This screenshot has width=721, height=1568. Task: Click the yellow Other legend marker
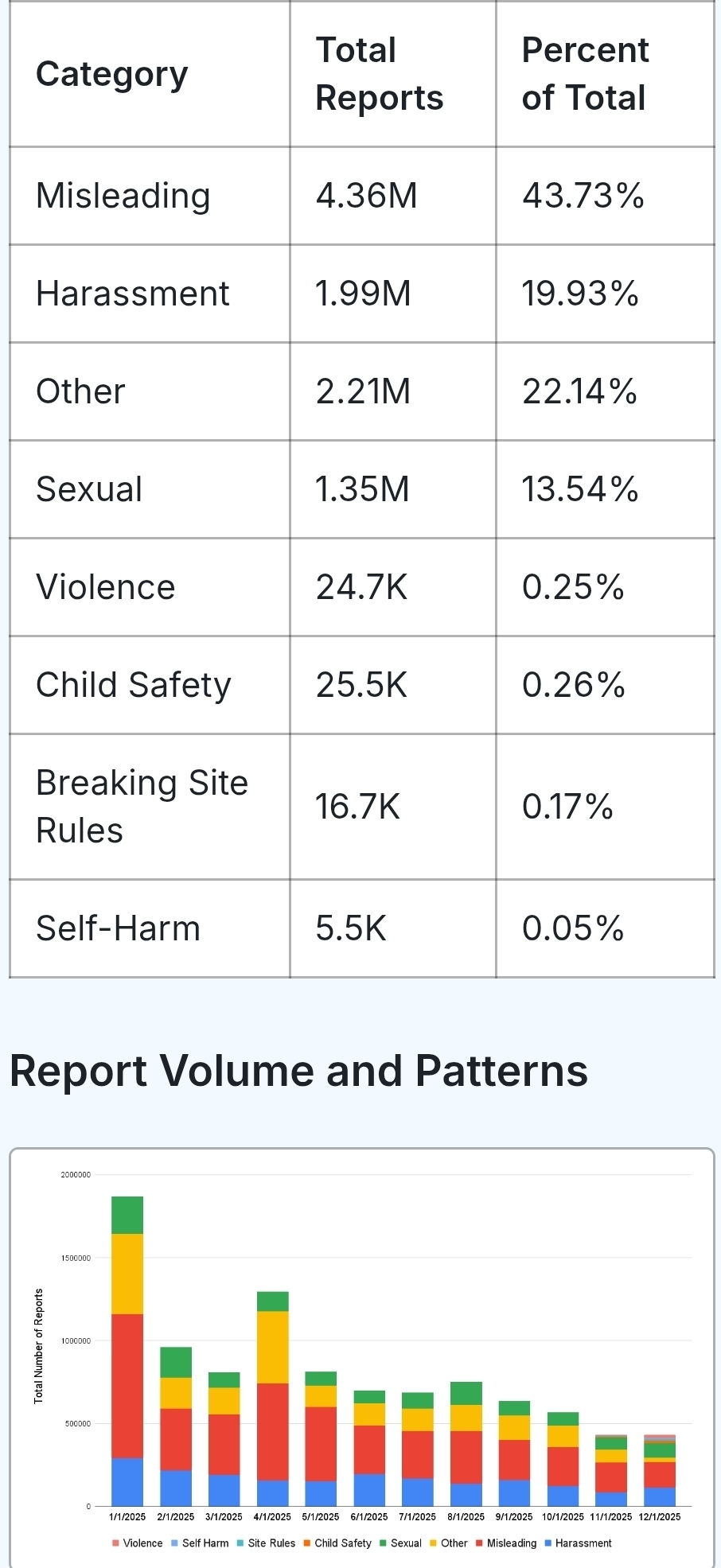tap(434, 1543)
